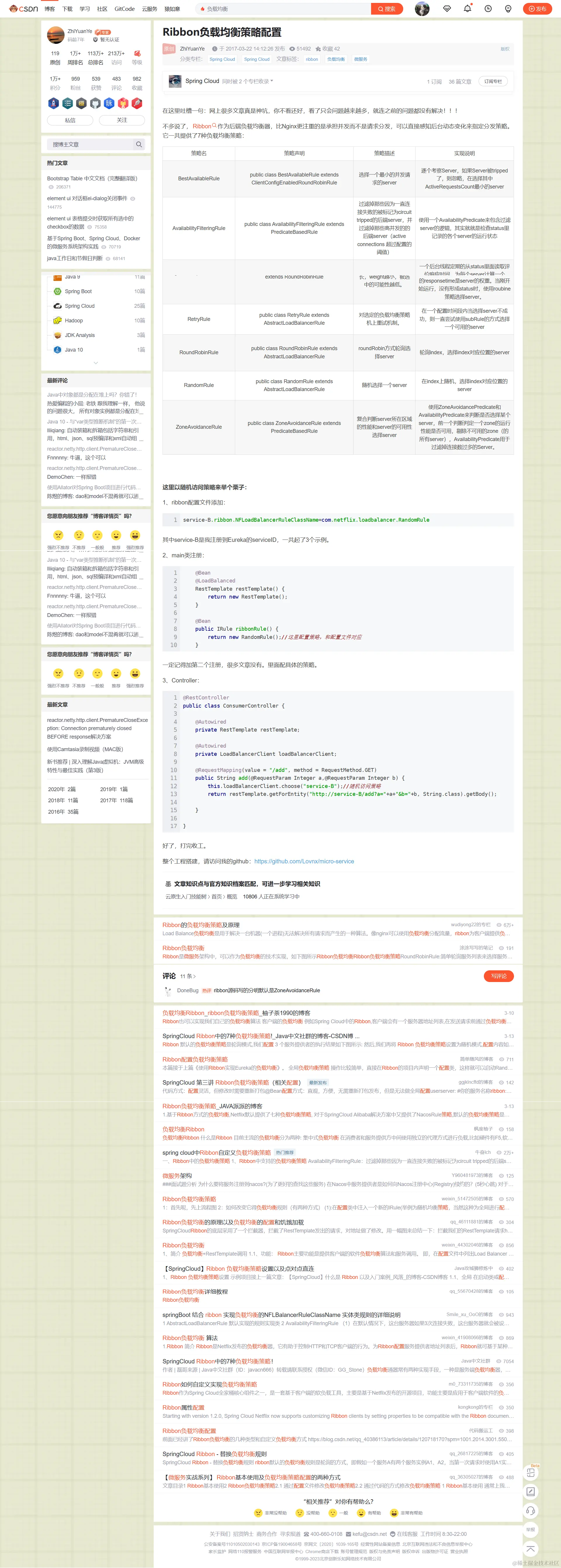Click the magnifier icon in blogger search box
This screenshot has height=1568, width=561.
coord(139,144)
